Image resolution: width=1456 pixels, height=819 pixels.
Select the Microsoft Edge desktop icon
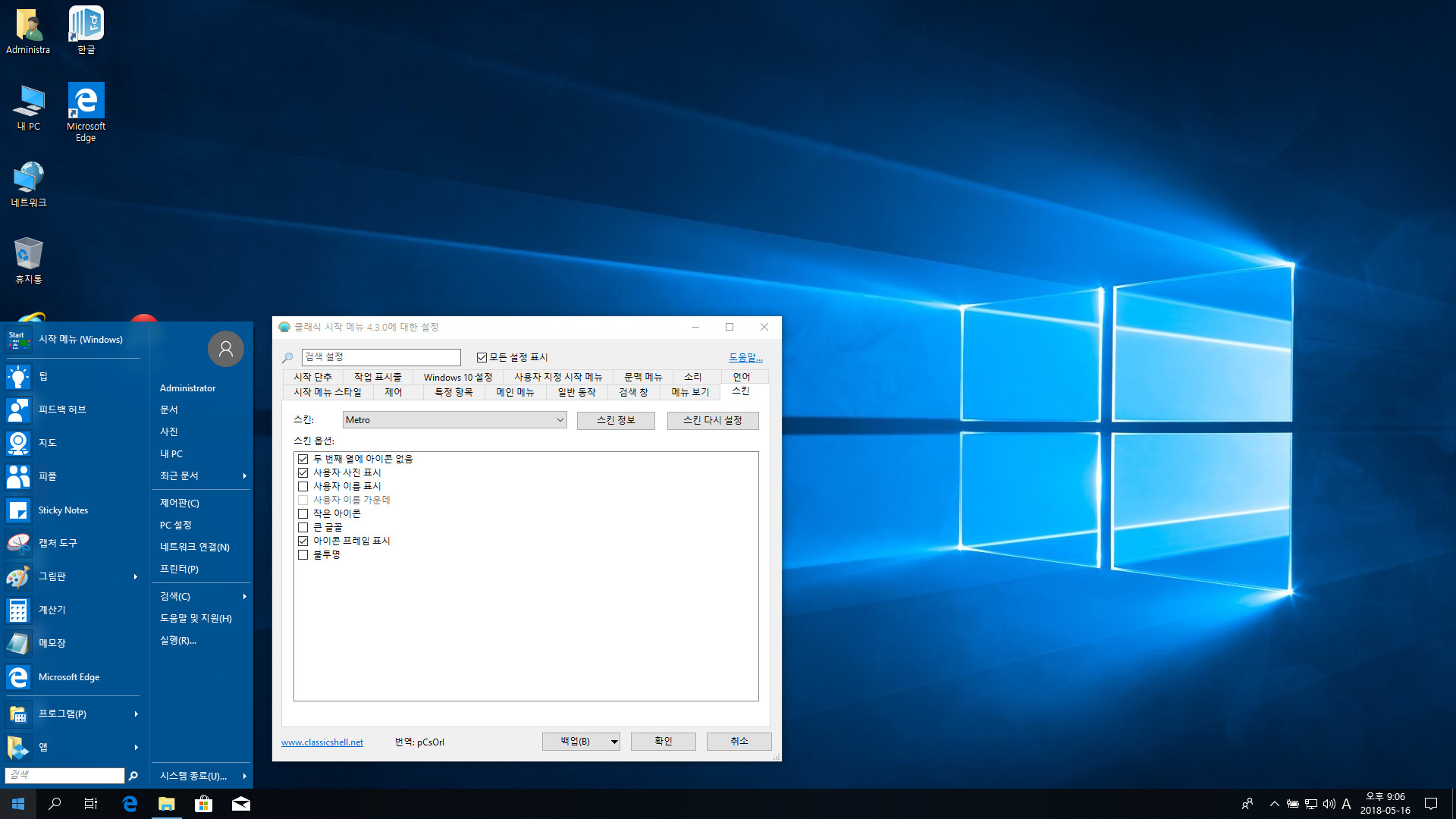(86, 111)
